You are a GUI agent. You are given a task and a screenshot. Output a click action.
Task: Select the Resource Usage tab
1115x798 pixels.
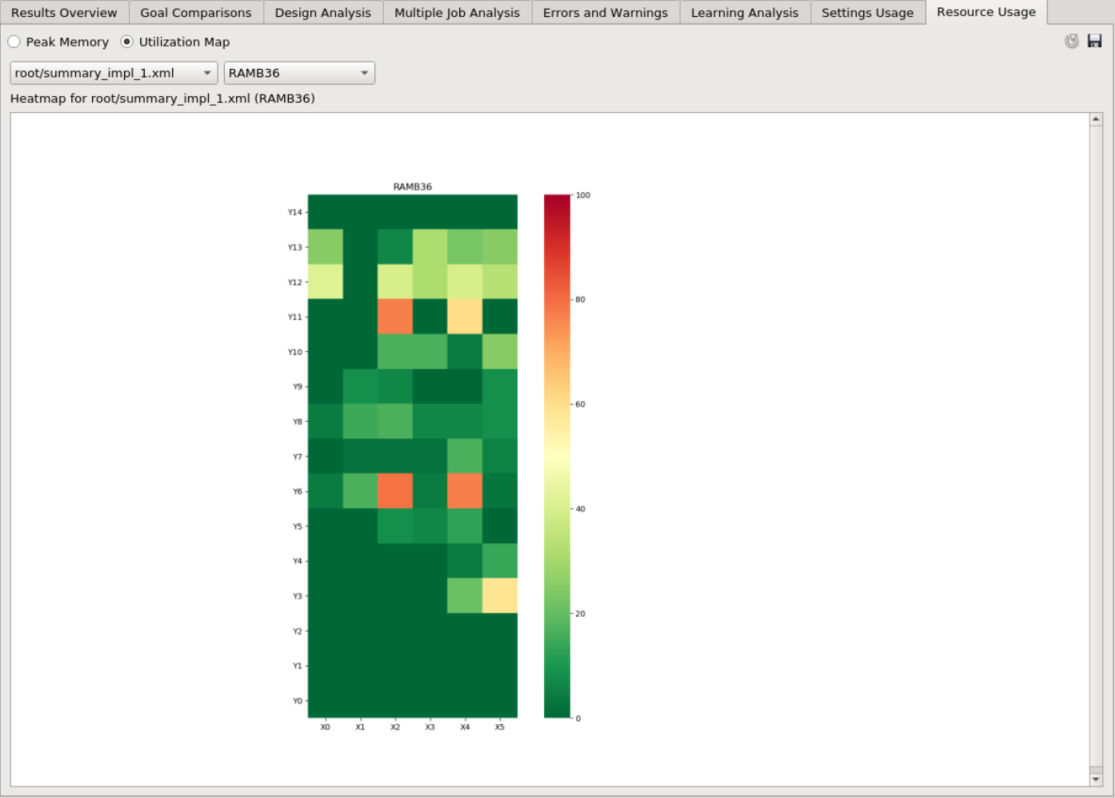click(x=986, y=12)
